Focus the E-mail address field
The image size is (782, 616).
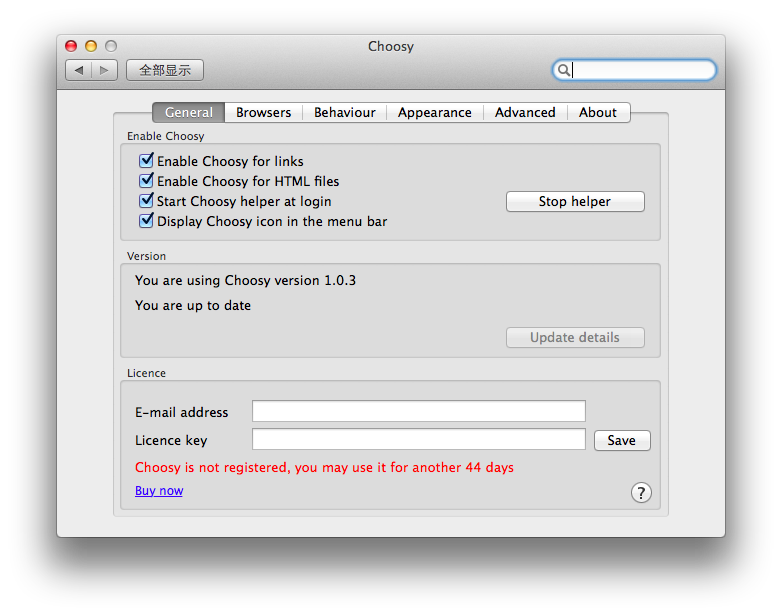(x=418, y=411)
